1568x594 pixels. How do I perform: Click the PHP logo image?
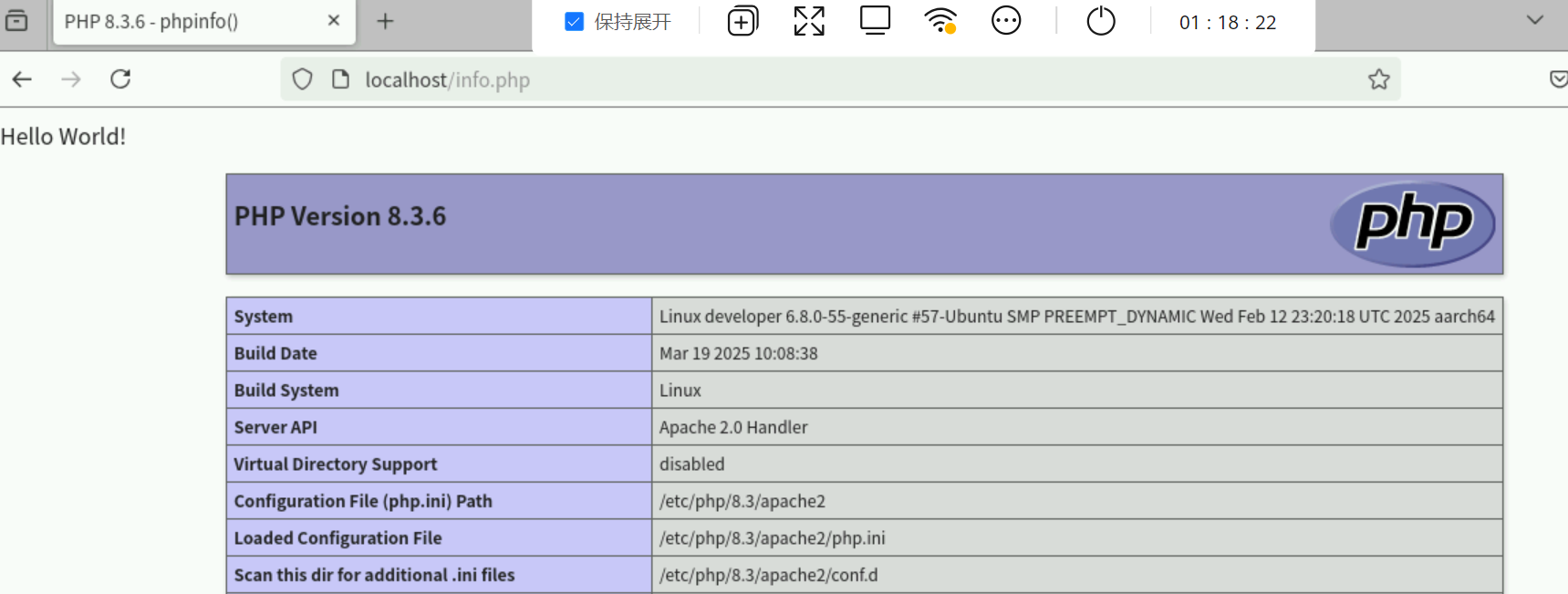coord(1413,224)
